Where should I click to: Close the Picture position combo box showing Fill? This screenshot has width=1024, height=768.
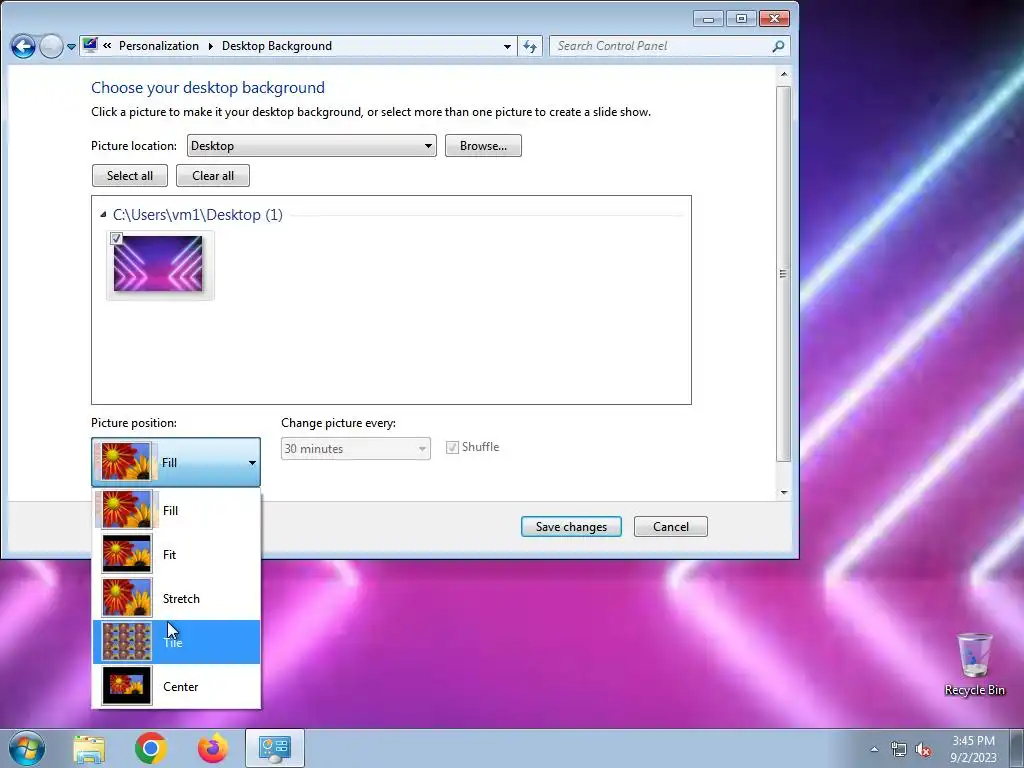176,462
